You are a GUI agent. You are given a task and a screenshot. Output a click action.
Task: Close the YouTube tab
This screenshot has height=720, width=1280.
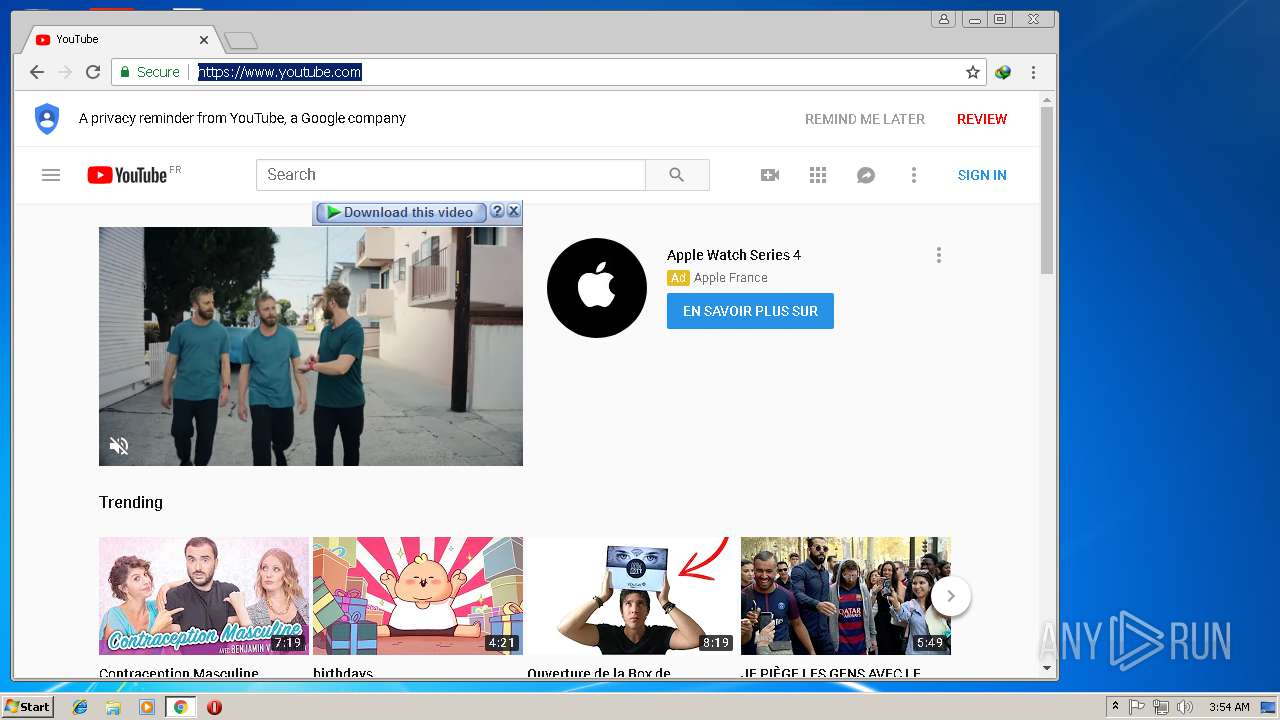pos(204,40)
